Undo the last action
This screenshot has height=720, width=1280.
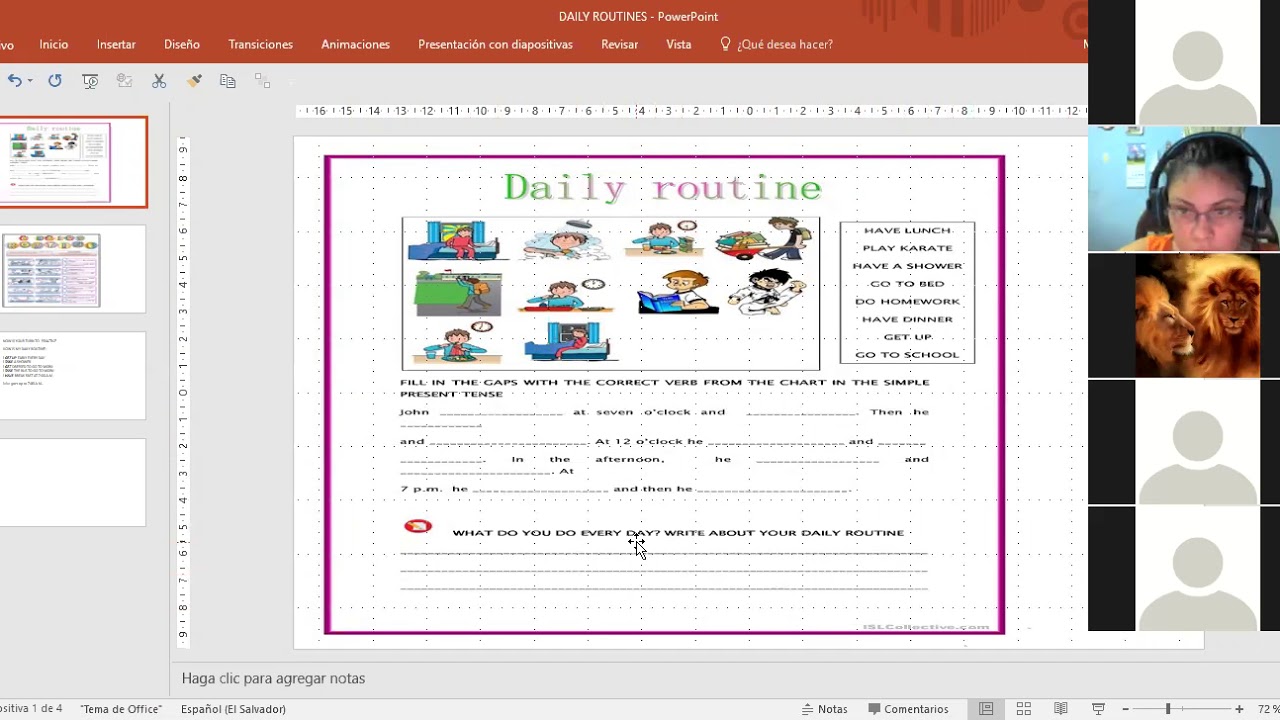[14, 81]
